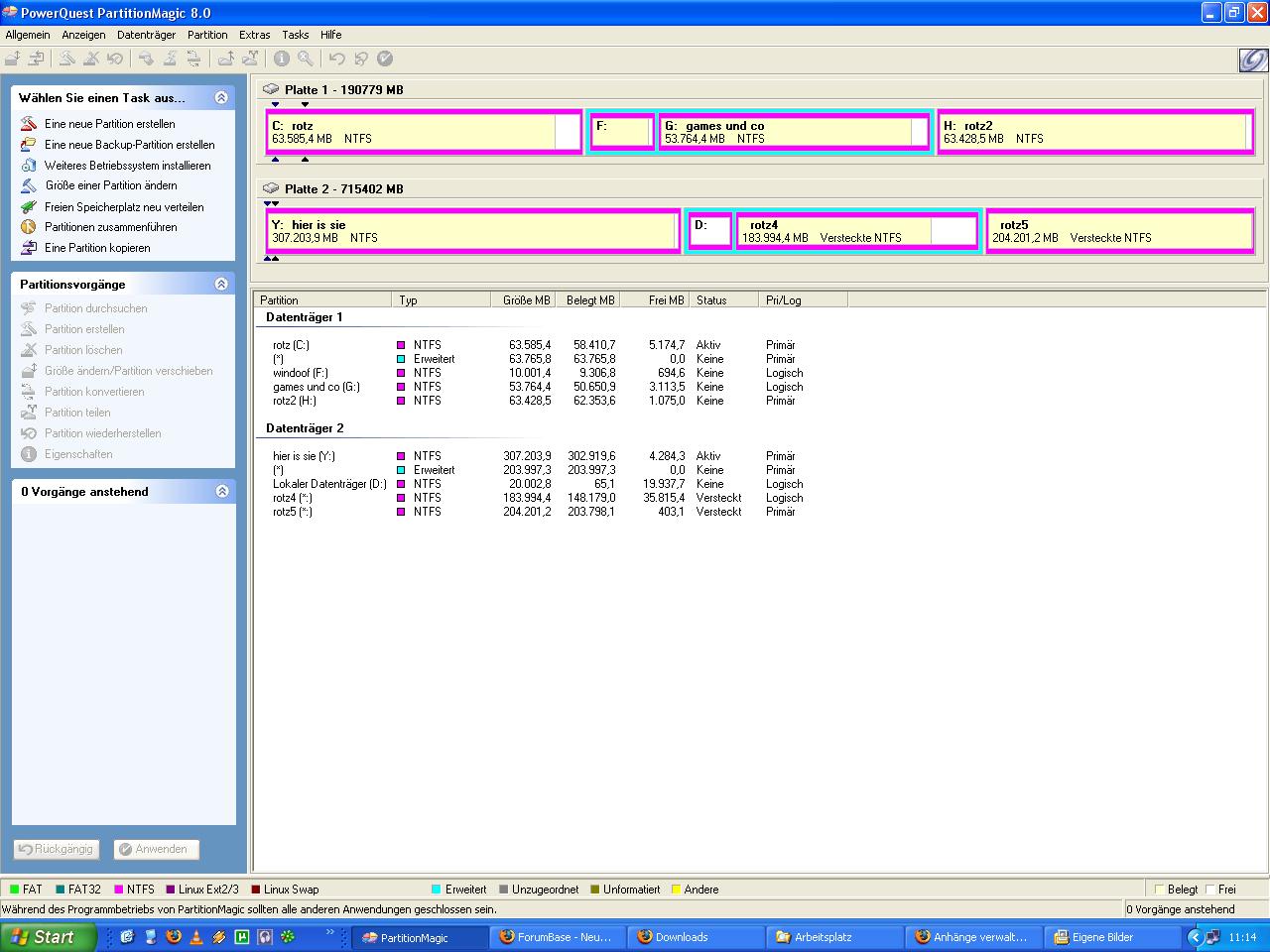Click the 'Eine neue Partition erstellen' task link

pyautogui.click(x=110, y=124)
